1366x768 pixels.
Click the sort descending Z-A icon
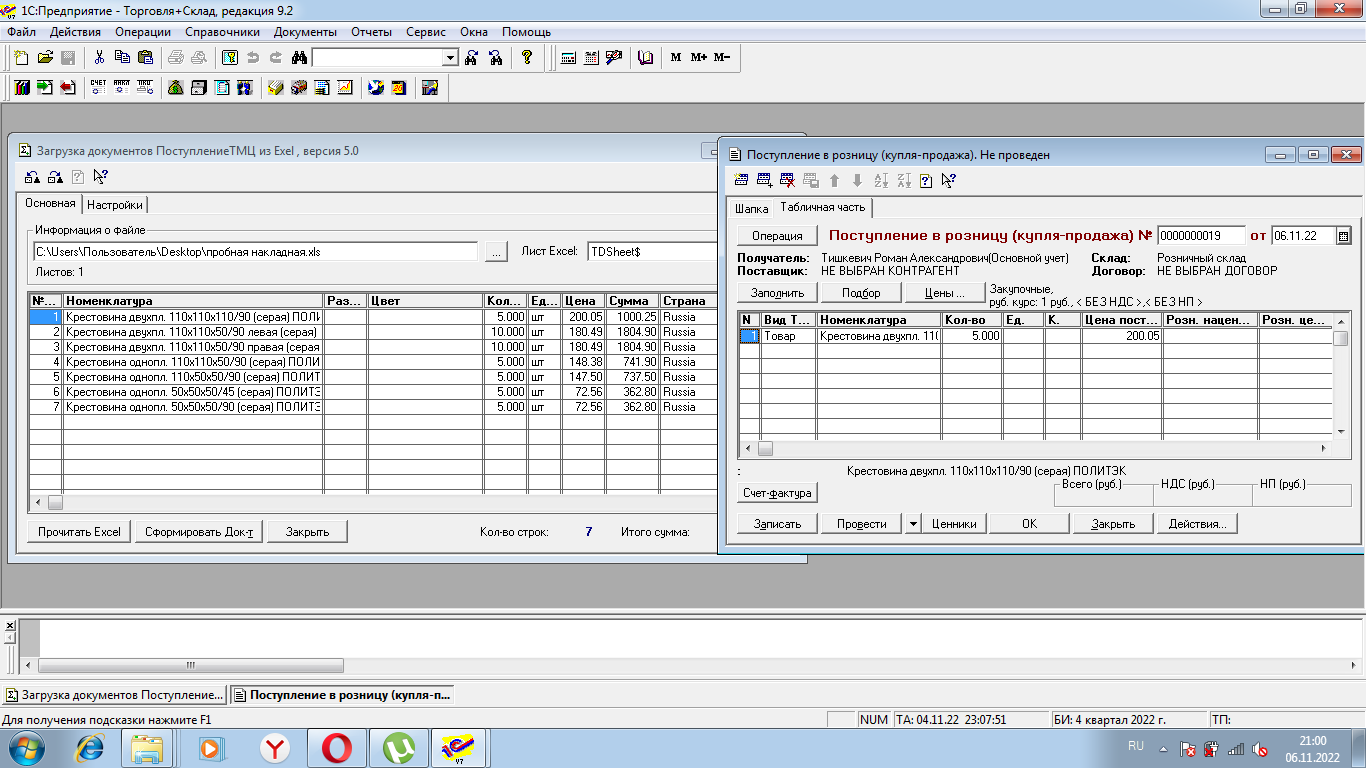click(904, 181)
